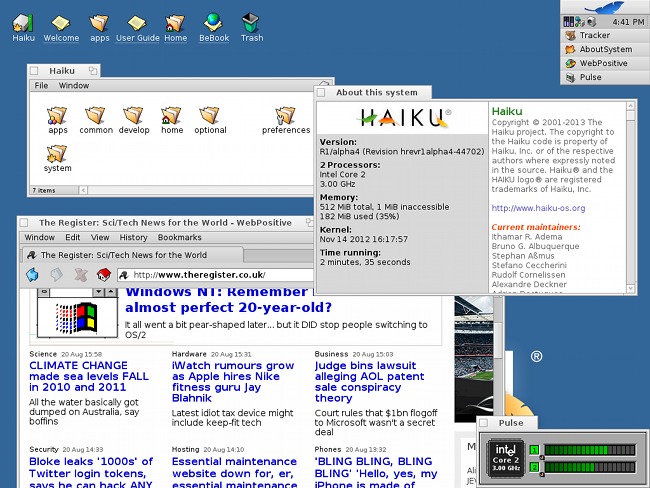Click '7 items' count in Haiku window

tap(44, 190)
